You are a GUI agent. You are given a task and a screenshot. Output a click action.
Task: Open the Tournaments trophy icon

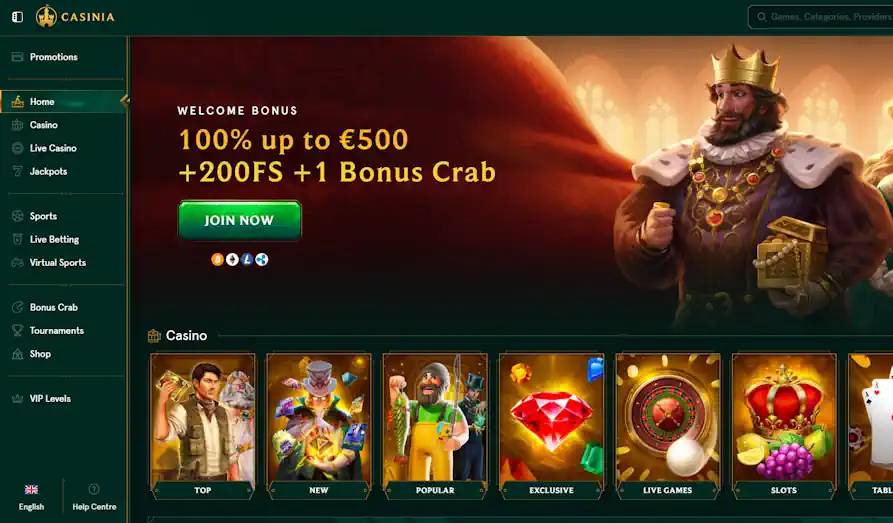(18, 330)
